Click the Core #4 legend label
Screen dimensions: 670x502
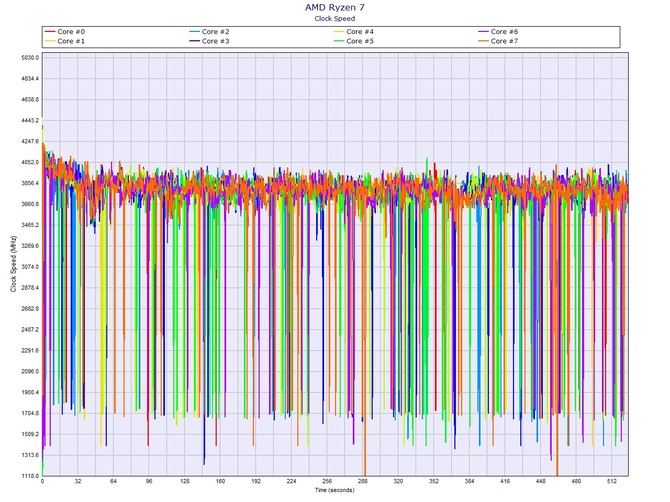(360, 32)
